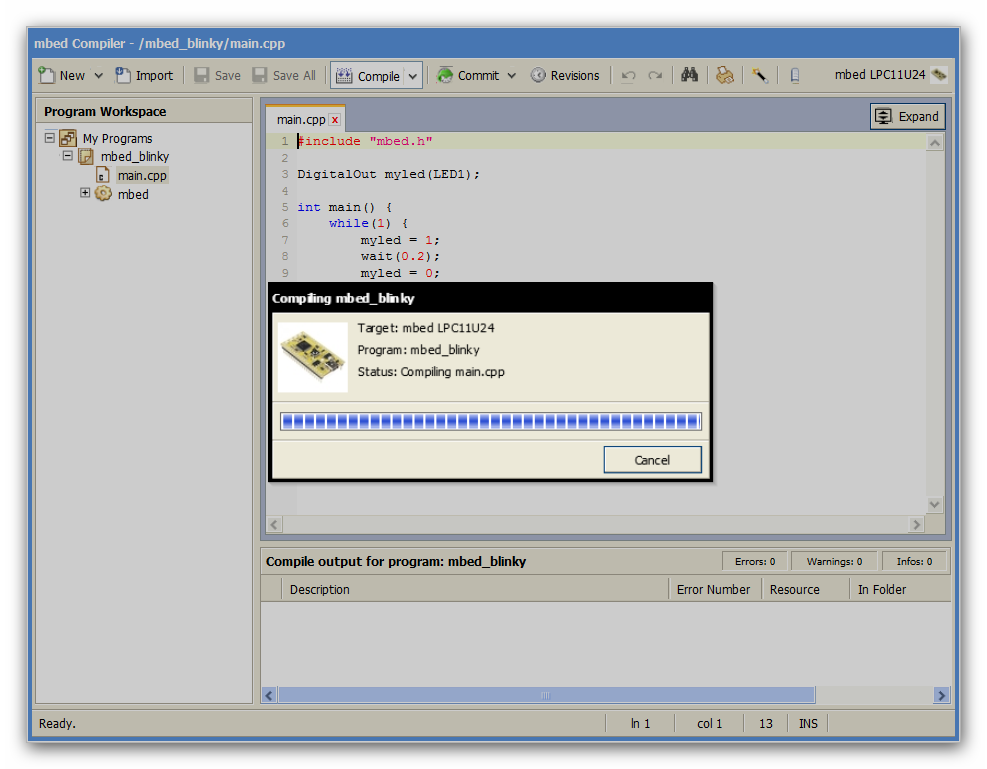Click the Program Workspace panel header
This screenshot has height=769, width=987.
[144, 111]
